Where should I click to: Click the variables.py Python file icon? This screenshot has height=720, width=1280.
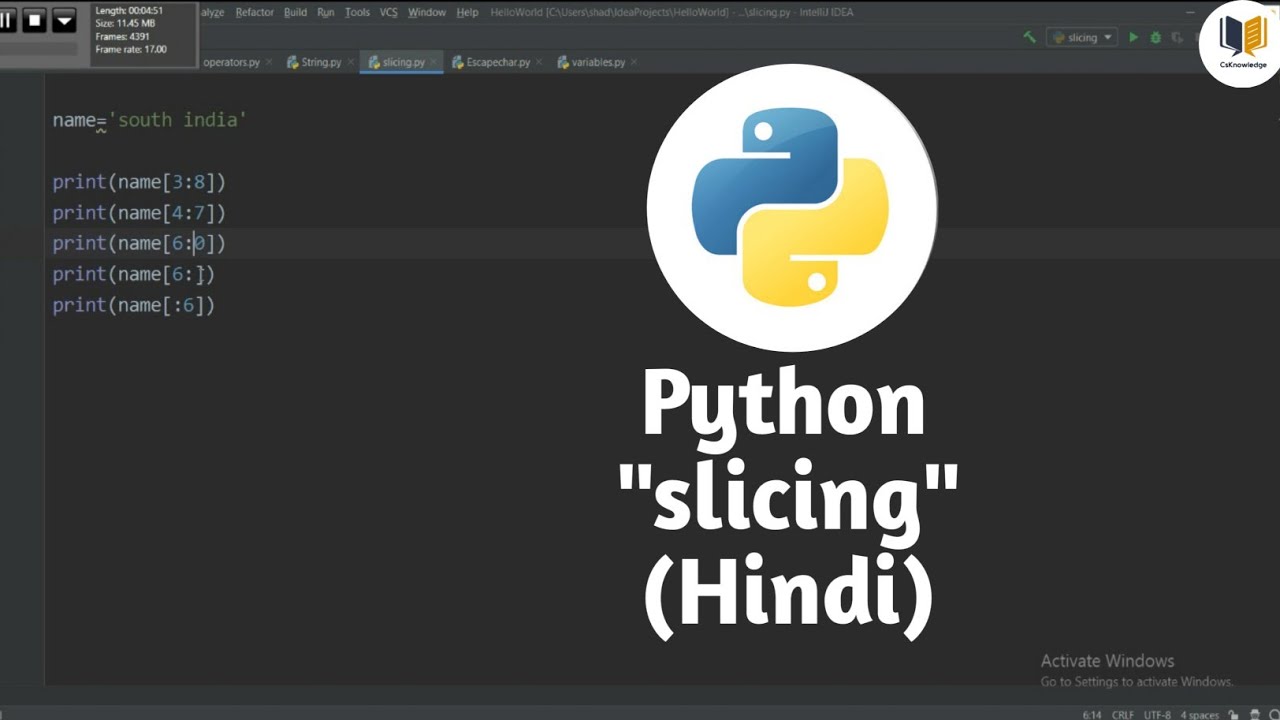click(x=563, y=62)
